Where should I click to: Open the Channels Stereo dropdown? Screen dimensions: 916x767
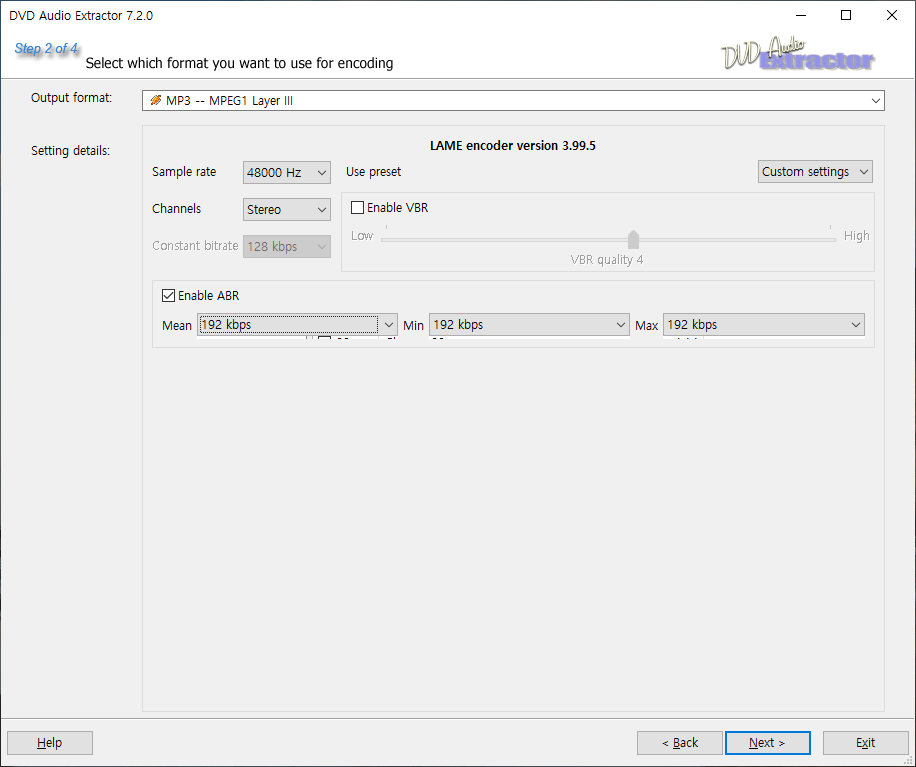pyautogui.click(x=286, y=209)
